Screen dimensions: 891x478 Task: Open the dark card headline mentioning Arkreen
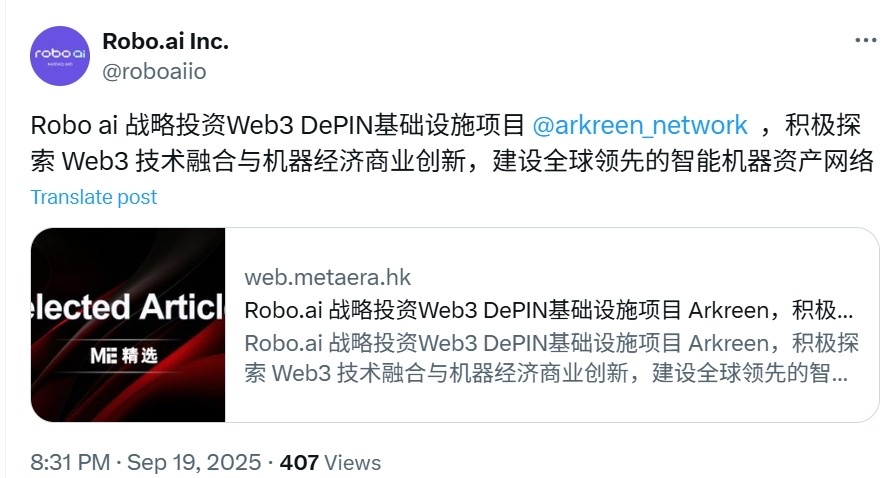click(548, 310)
